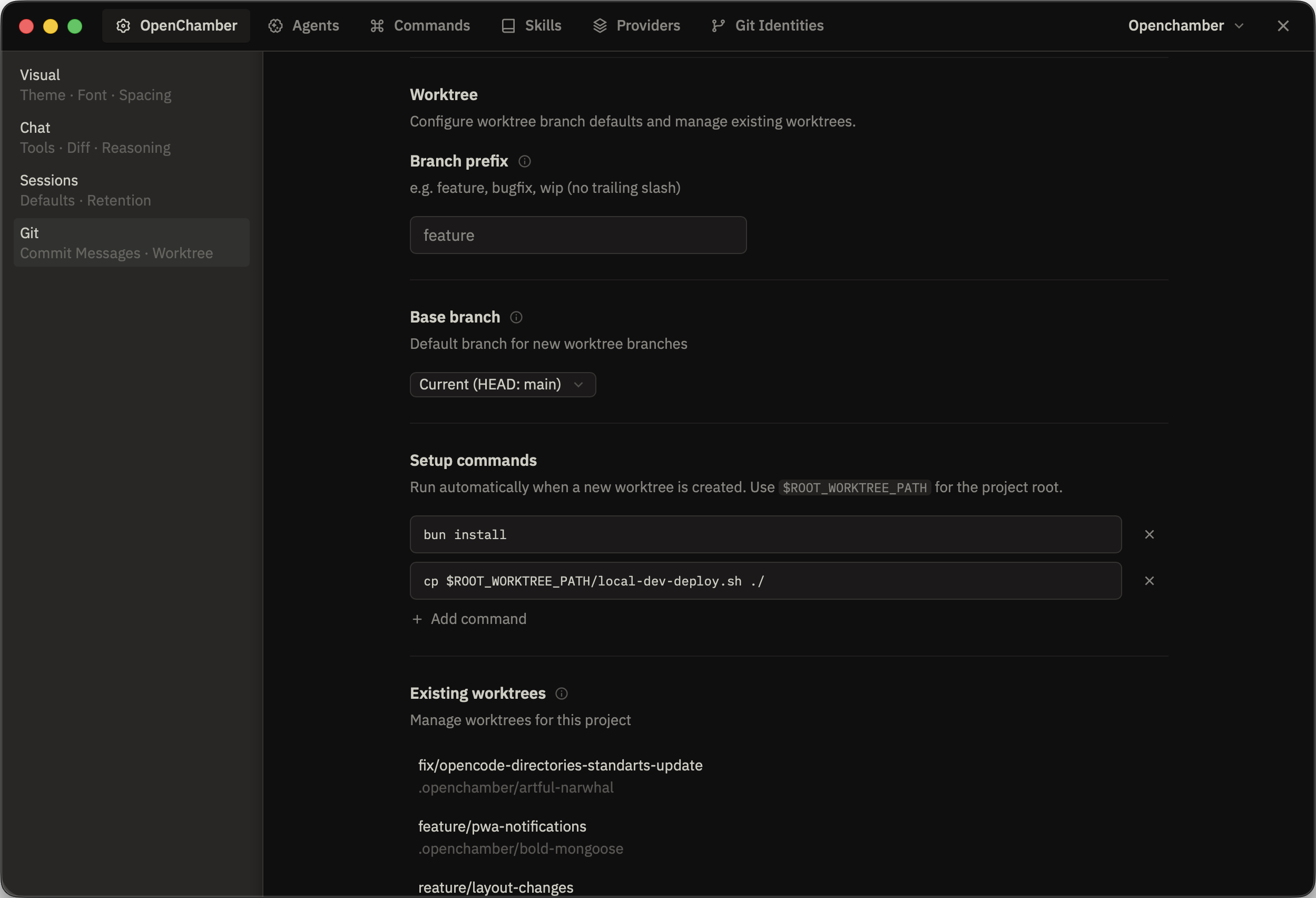Click the cp $ROOT_WORKTREE_PATH command field
Image resolution: width=1316 pixels, height=898 pixels.
click(x=765, y=581)
